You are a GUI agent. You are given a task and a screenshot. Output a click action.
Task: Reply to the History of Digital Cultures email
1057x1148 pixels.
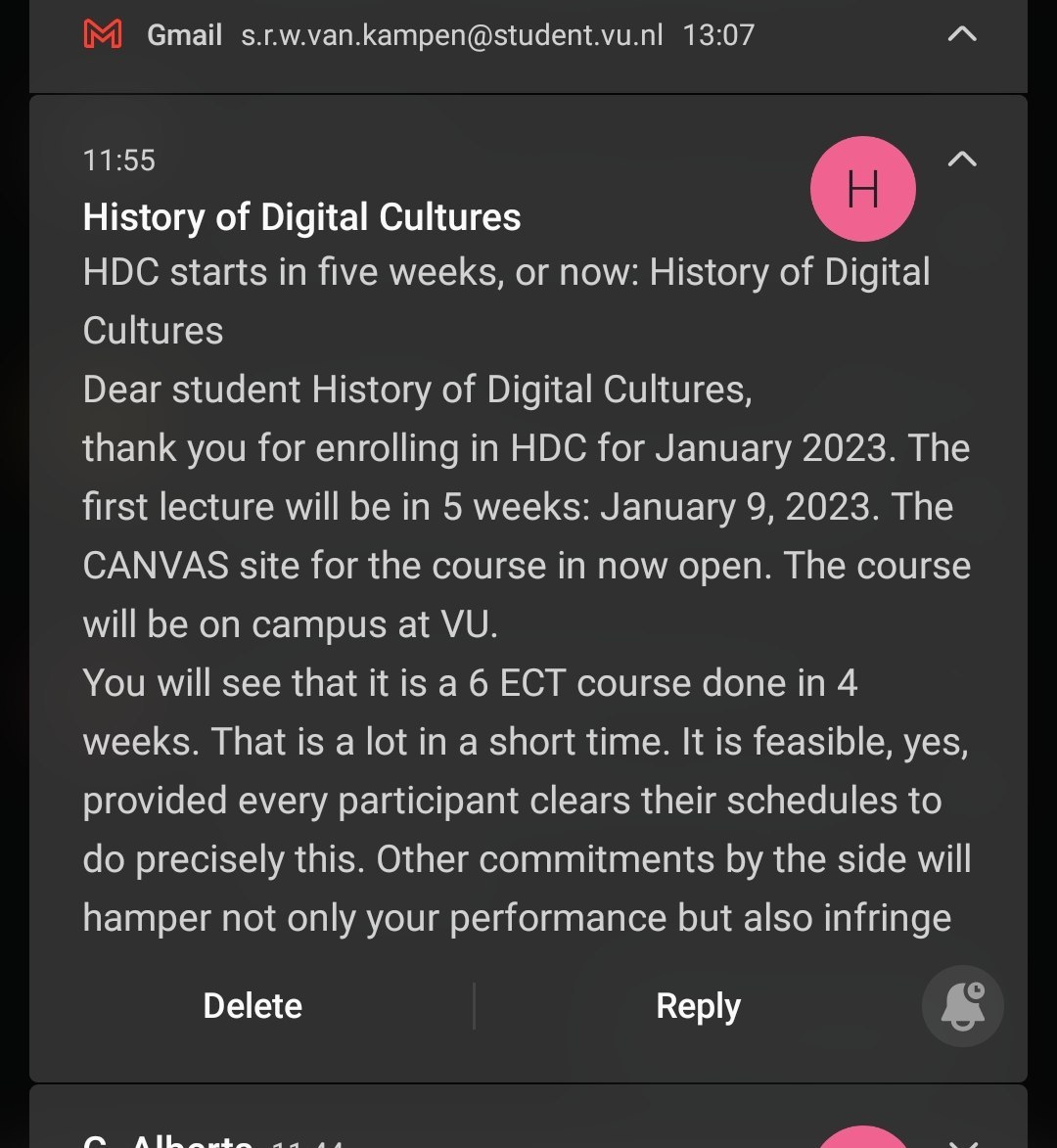(698, 1006)
